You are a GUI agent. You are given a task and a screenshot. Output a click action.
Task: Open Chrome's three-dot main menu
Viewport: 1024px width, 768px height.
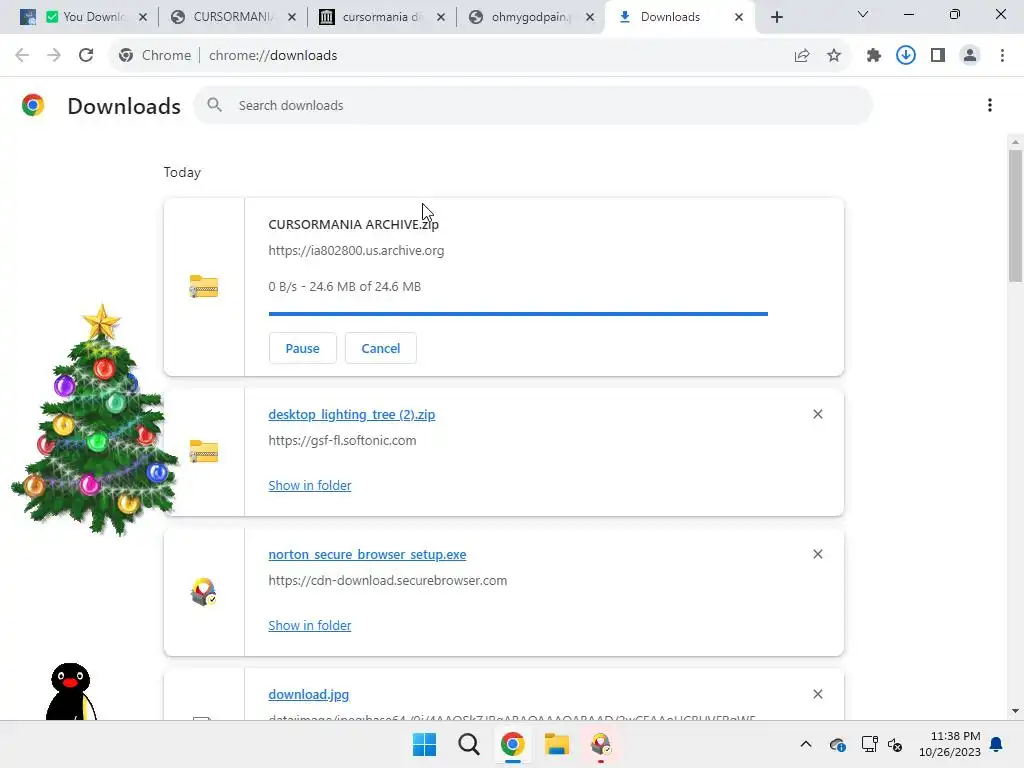pos(1002,56)
